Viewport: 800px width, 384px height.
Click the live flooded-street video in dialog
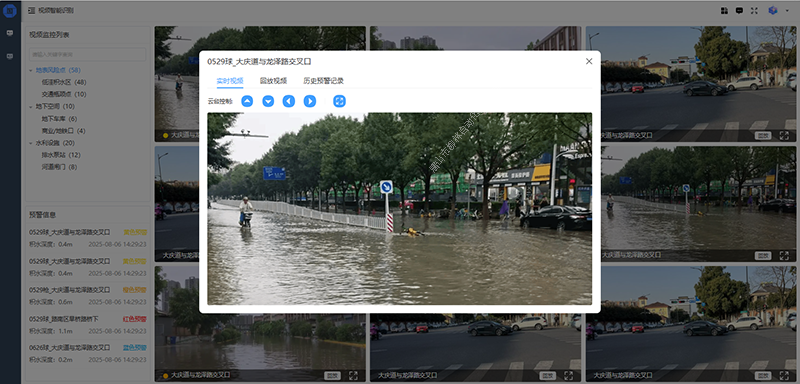pos(399,209)
